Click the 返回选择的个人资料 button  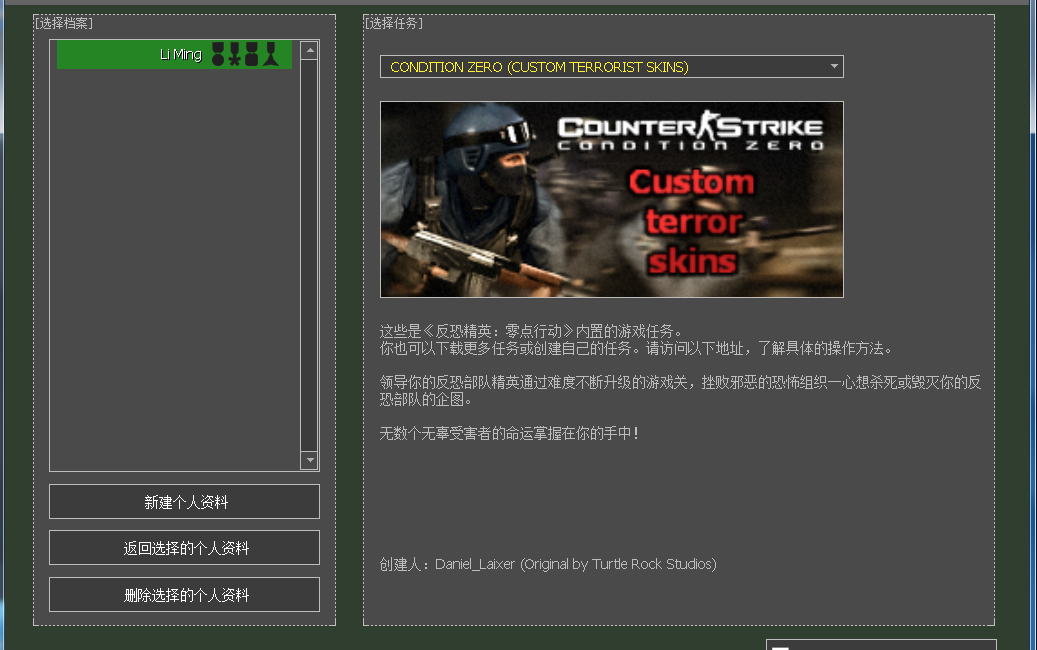pos(184,547)
